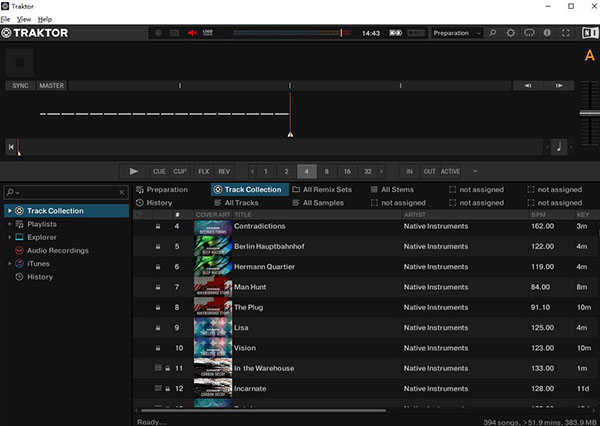Screen dimensions: 600x426
Task: Click stem icon on Incarnate row
Action: coord(158,388)
